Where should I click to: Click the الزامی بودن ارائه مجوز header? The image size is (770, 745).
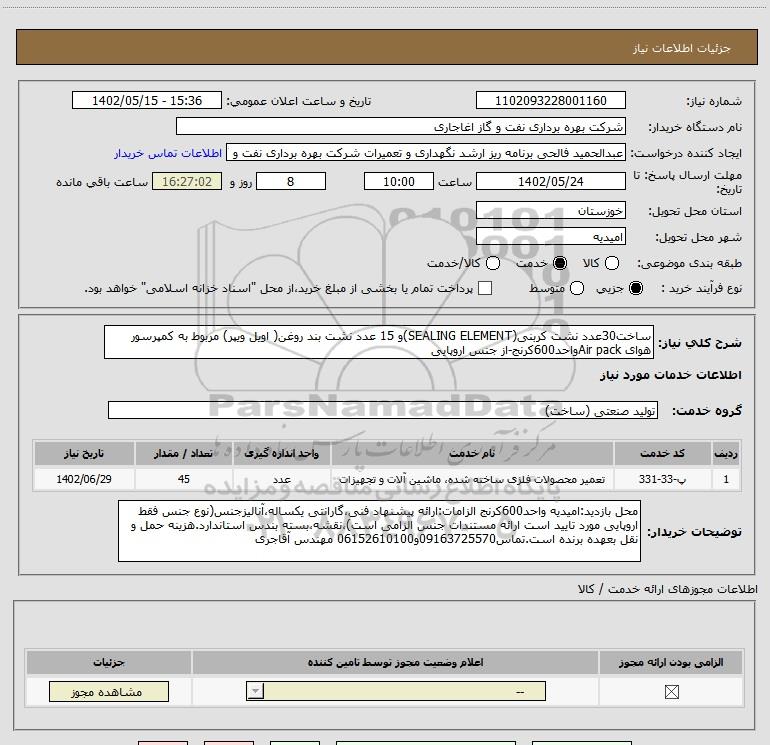point(671,662)
